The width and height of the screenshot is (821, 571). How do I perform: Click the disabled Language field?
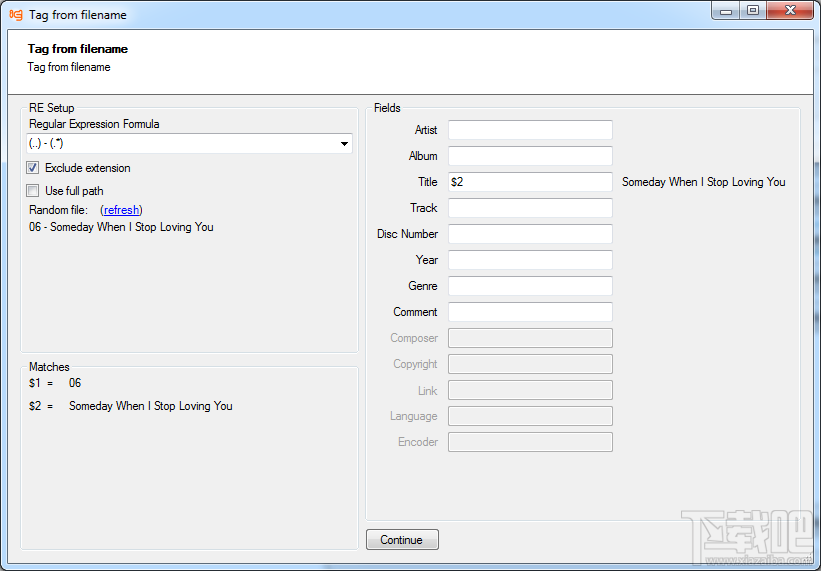(x=530, y=416)
